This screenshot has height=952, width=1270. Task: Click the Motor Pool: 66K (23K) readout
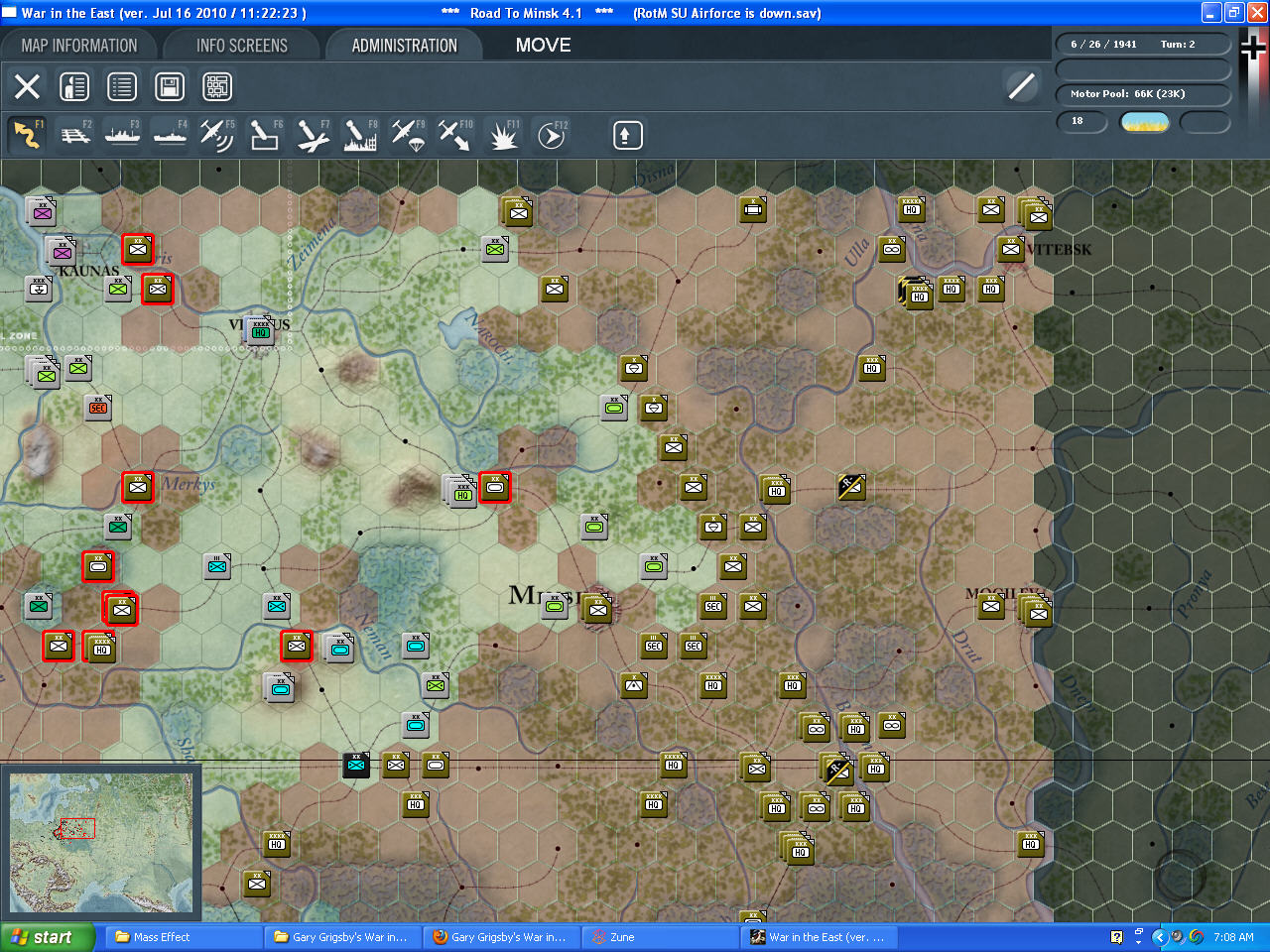(1128, 94)
